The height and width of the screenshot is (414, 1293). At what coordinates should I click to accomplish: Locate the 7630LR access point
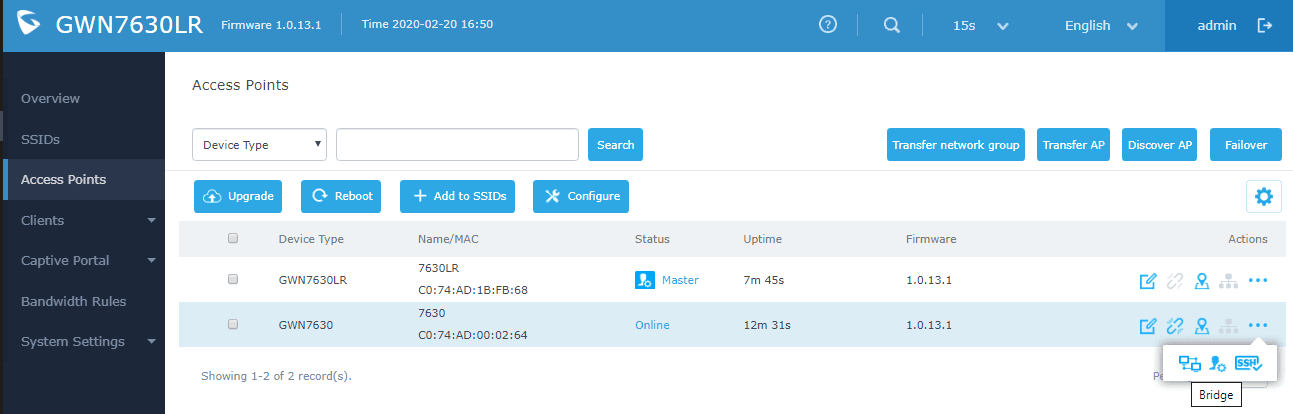[1203, 281]
